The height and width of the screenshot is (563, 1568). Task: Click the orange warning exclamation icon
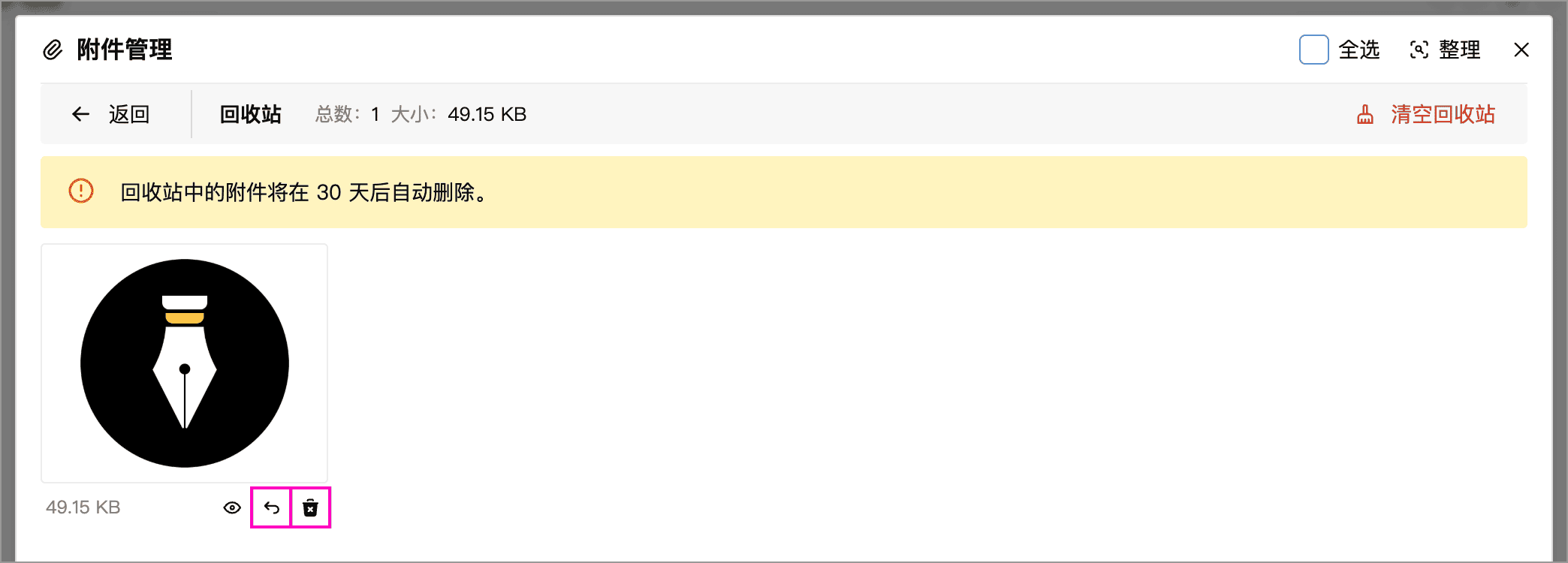[81, 191]
